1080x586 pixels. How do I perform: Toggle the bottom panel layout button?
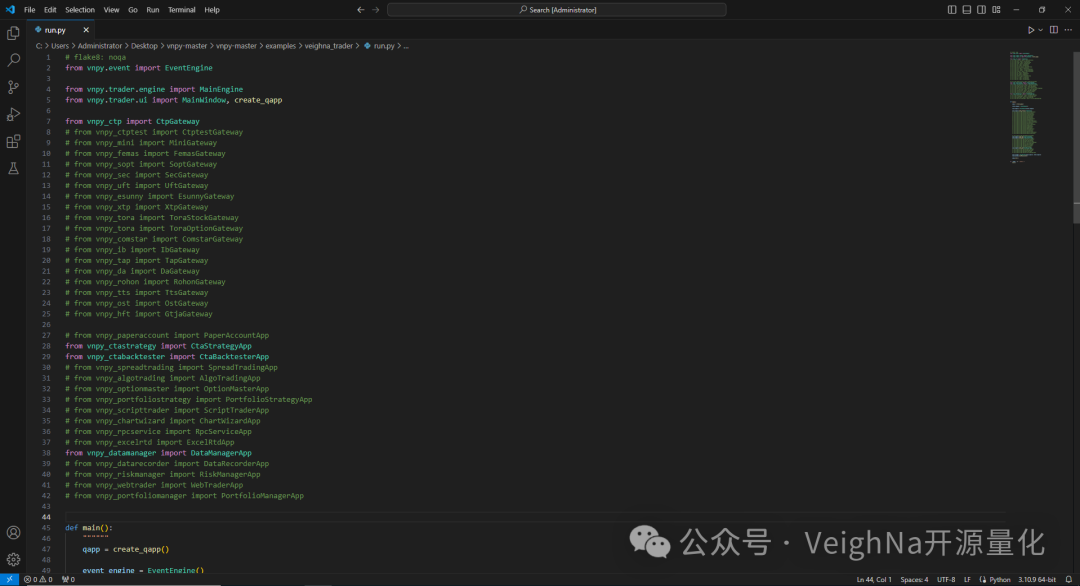pos(966,10)
